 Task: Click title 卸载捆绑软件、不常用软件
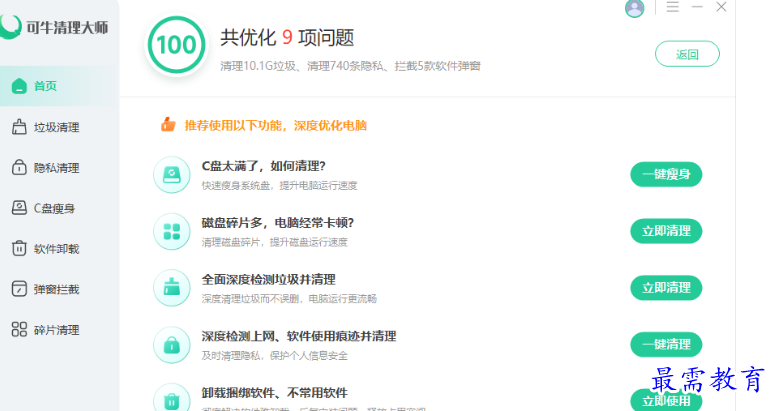click(275, 393)
